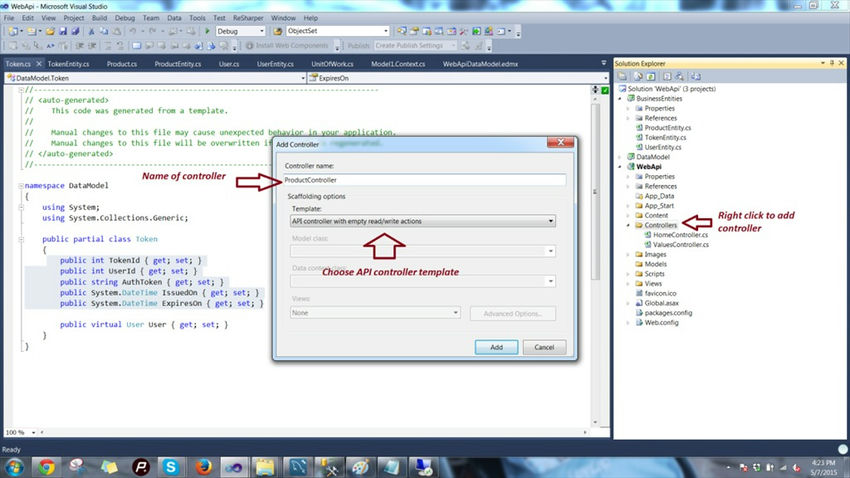Click the Save All toolbar icon
Image resolution: width=850 pixels, height=478 pixels.
(x=75, y=31)
